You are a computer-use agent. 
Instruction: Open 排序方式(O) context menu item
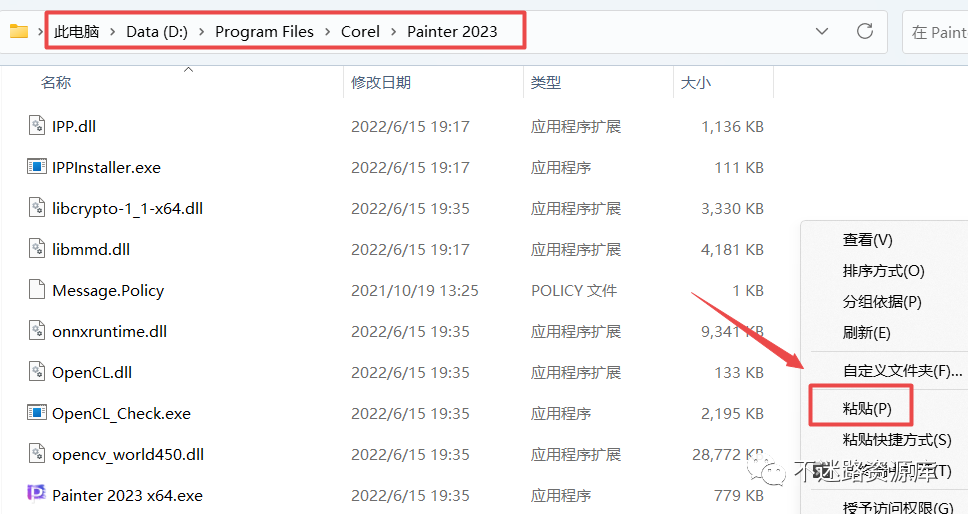coord(883,270)
